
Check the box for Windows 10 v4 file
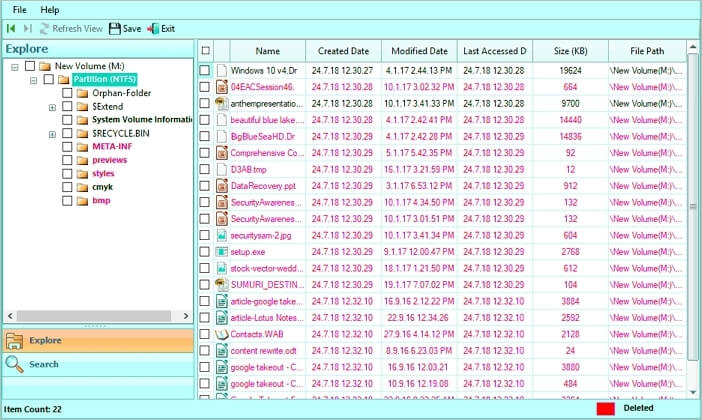pos(205,71)
